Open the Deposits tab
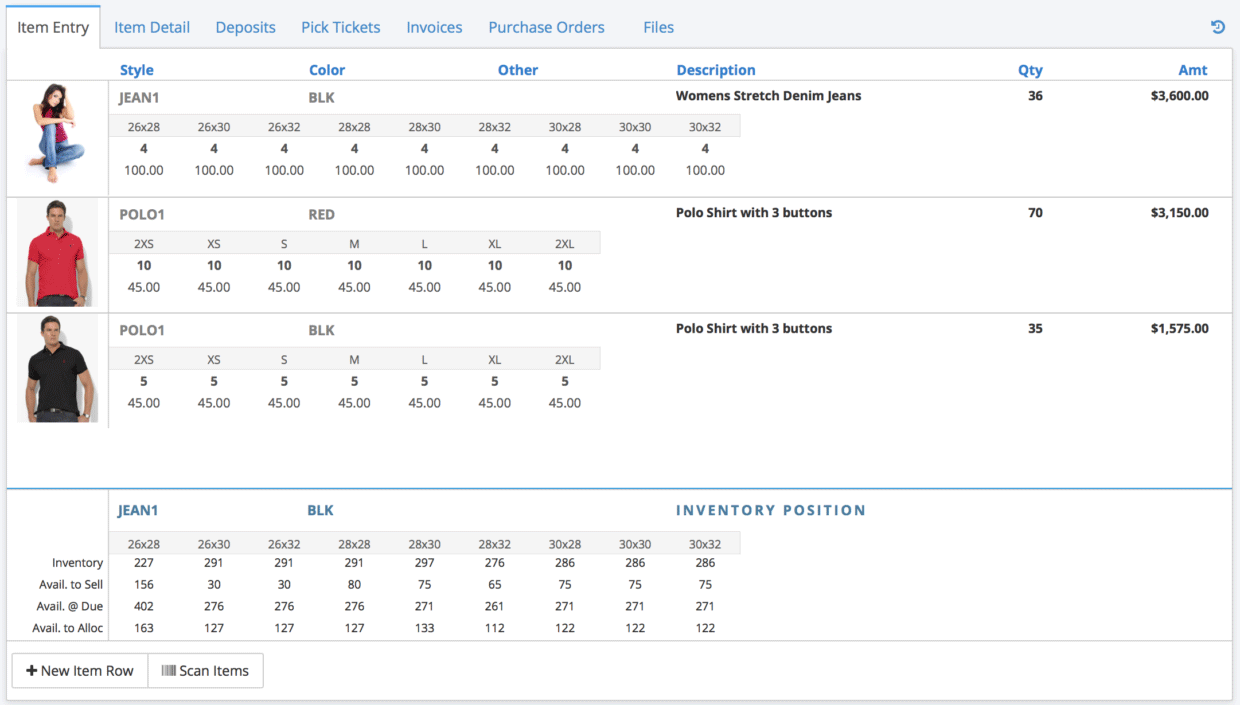The height and width of the screenshot is (705, 1240). click(x=245, y=27)
